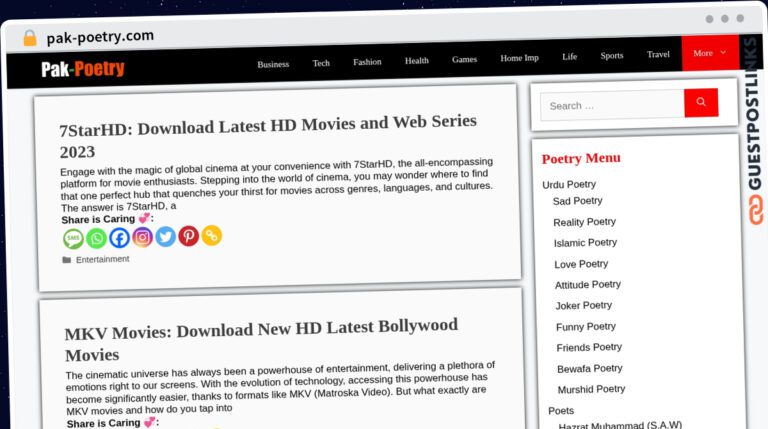
Task: Click the padlock icon beside the URL
Action: coord(30,38)
